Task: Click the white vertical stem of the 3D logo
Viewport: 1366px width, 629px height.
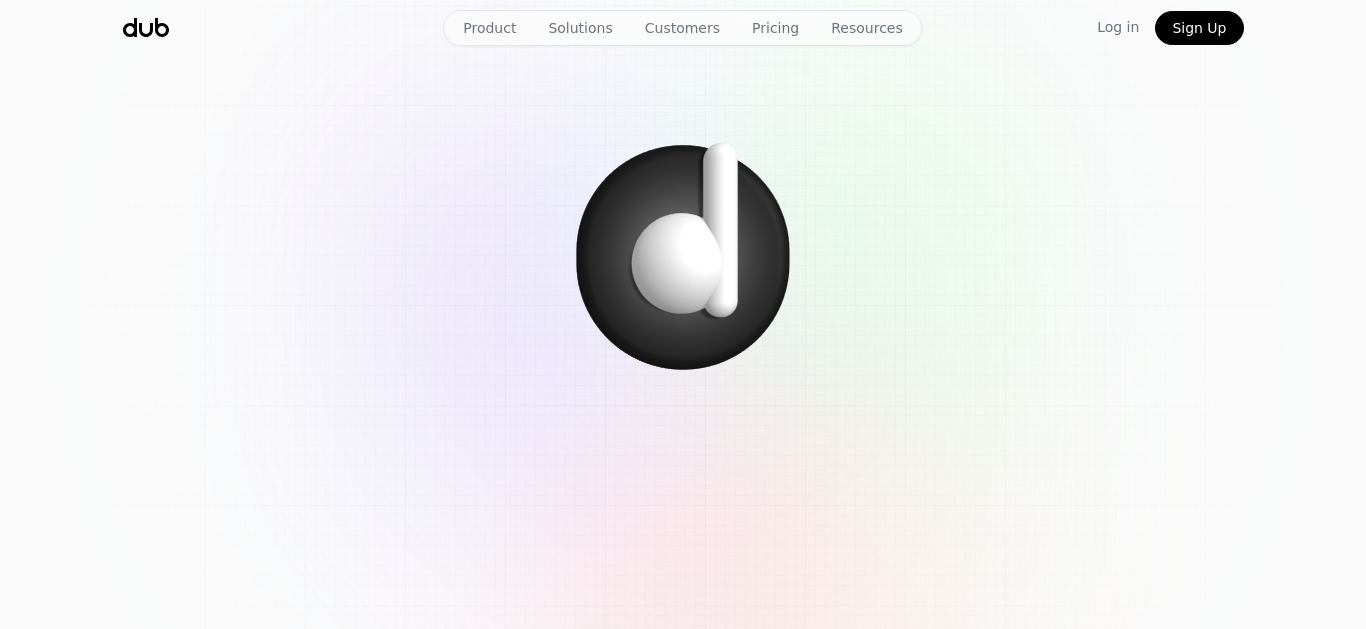Action: click(721, 230)
